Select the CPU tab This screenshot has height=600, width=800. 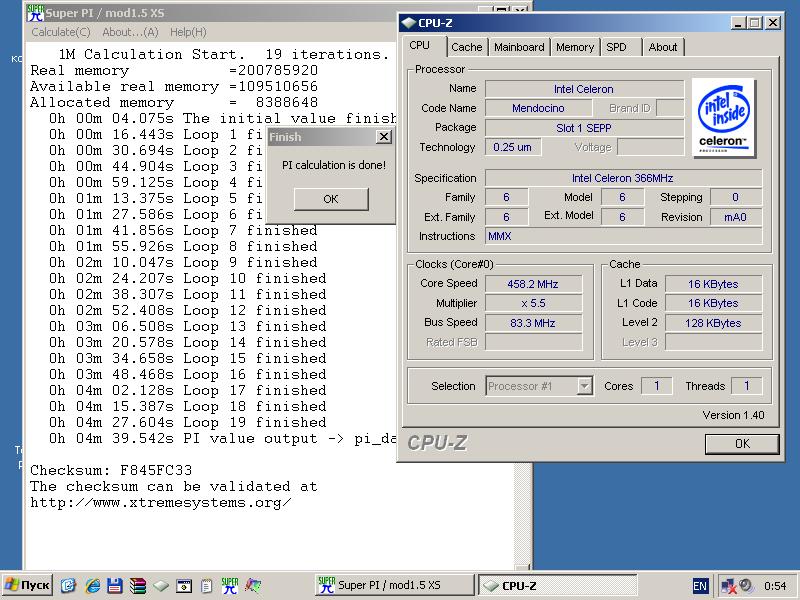point(423,45)
